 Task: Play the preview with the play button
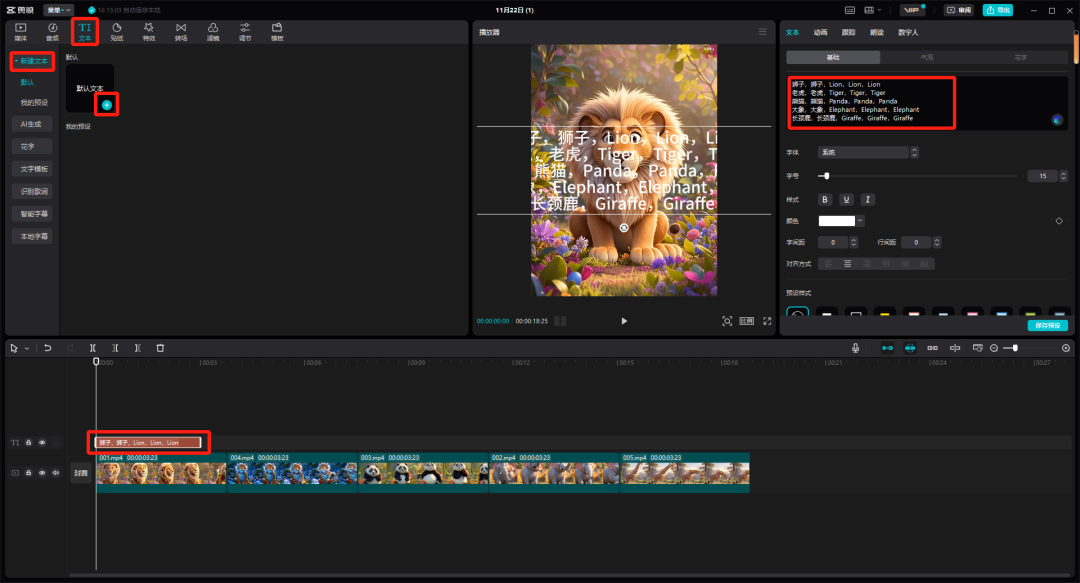[624, 321]
